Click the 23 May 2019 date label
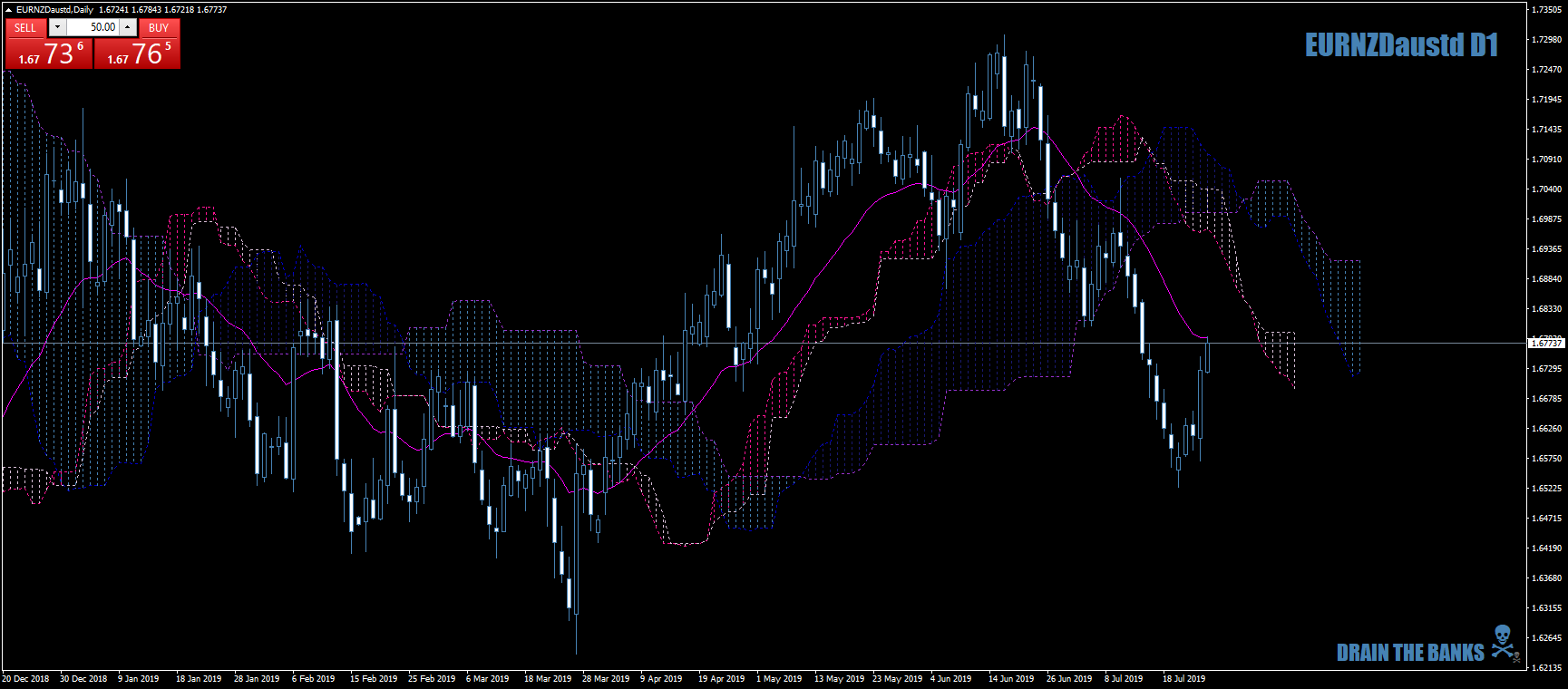The width and height of the screenshot is (1568, 689). point(897,678)
